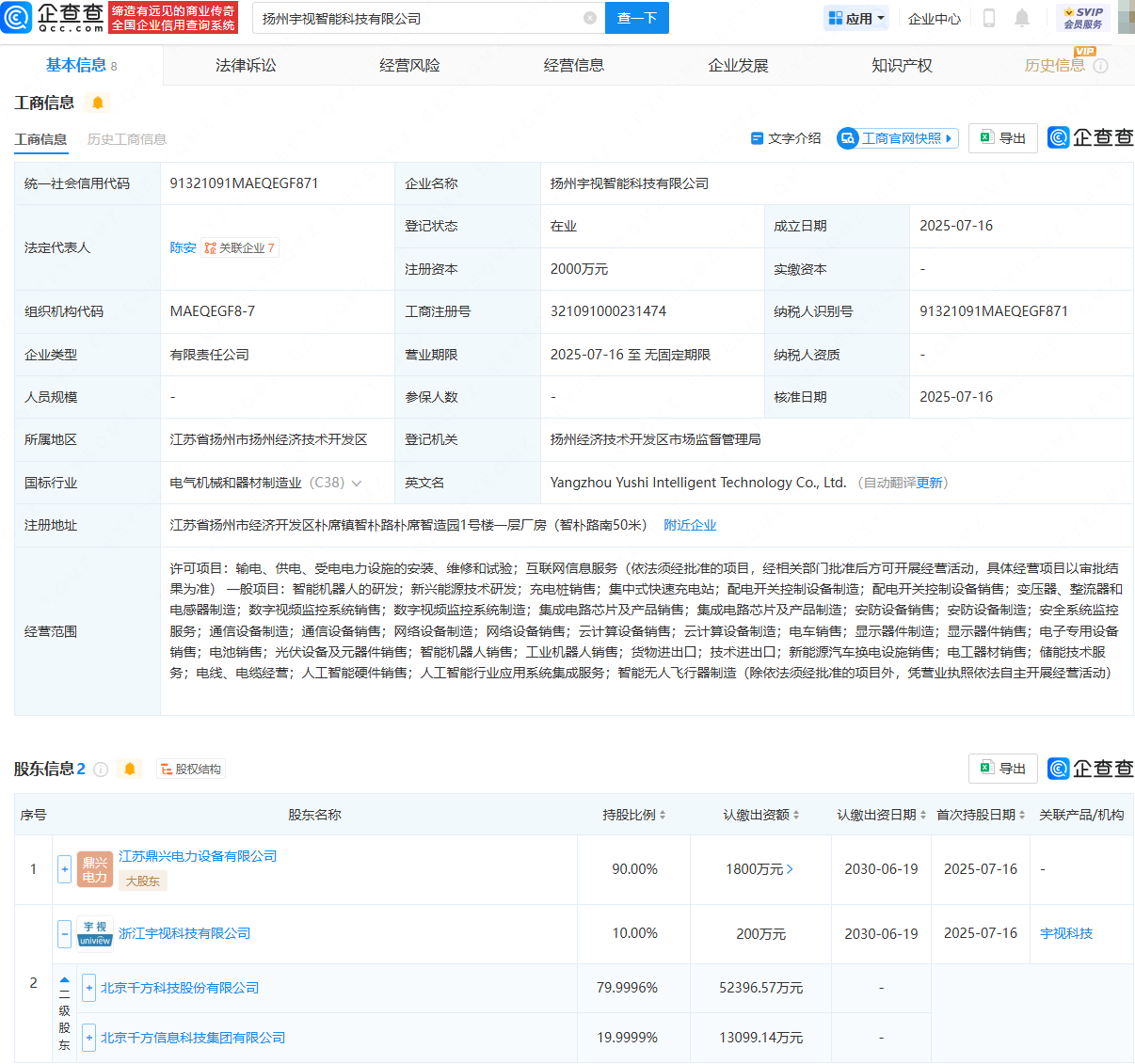This screenshot has width=1135, height=1064.
Task: Clear the search box text
Action: [590, 18]
